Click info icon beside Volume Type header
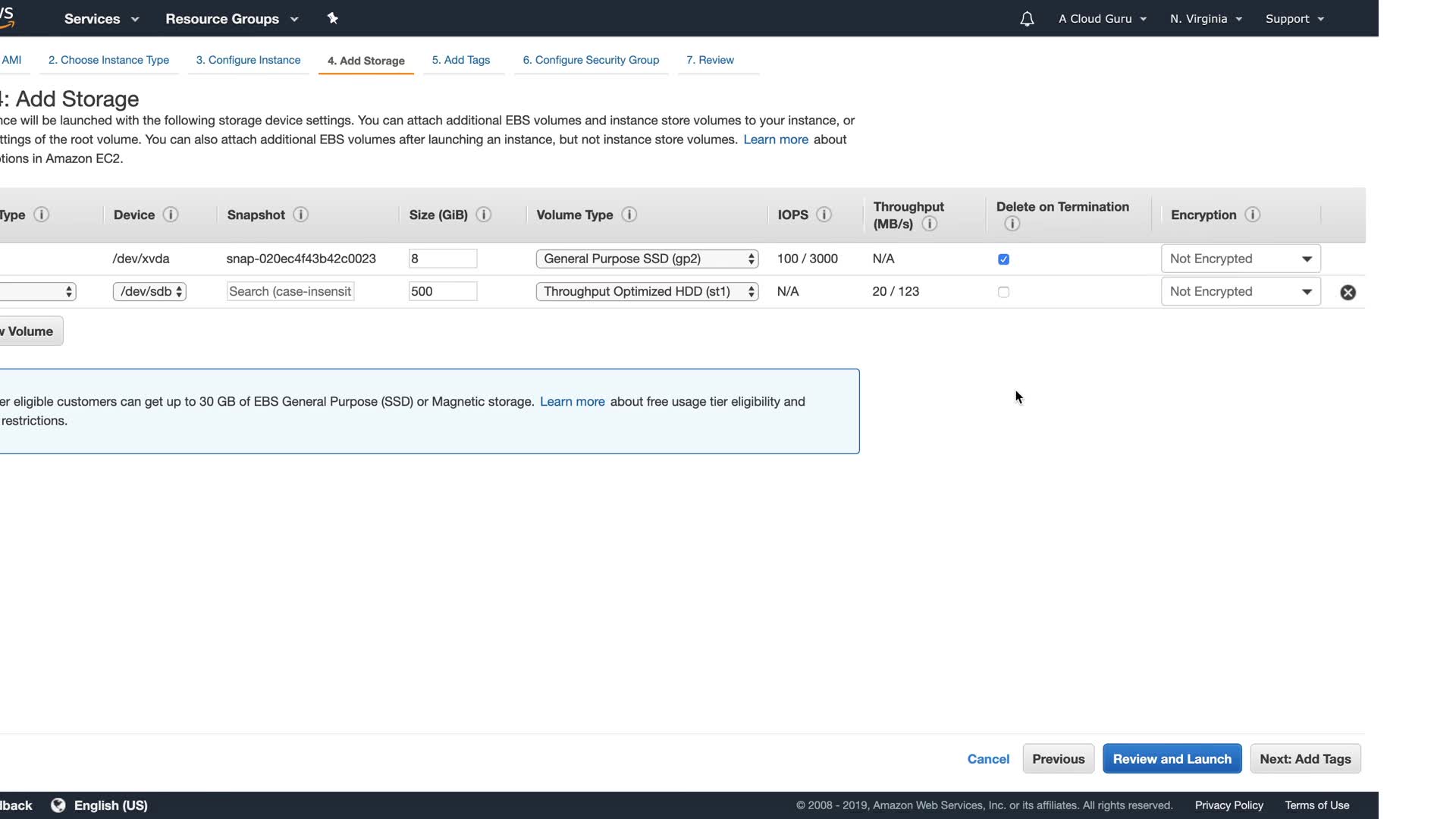 (629, 215)
